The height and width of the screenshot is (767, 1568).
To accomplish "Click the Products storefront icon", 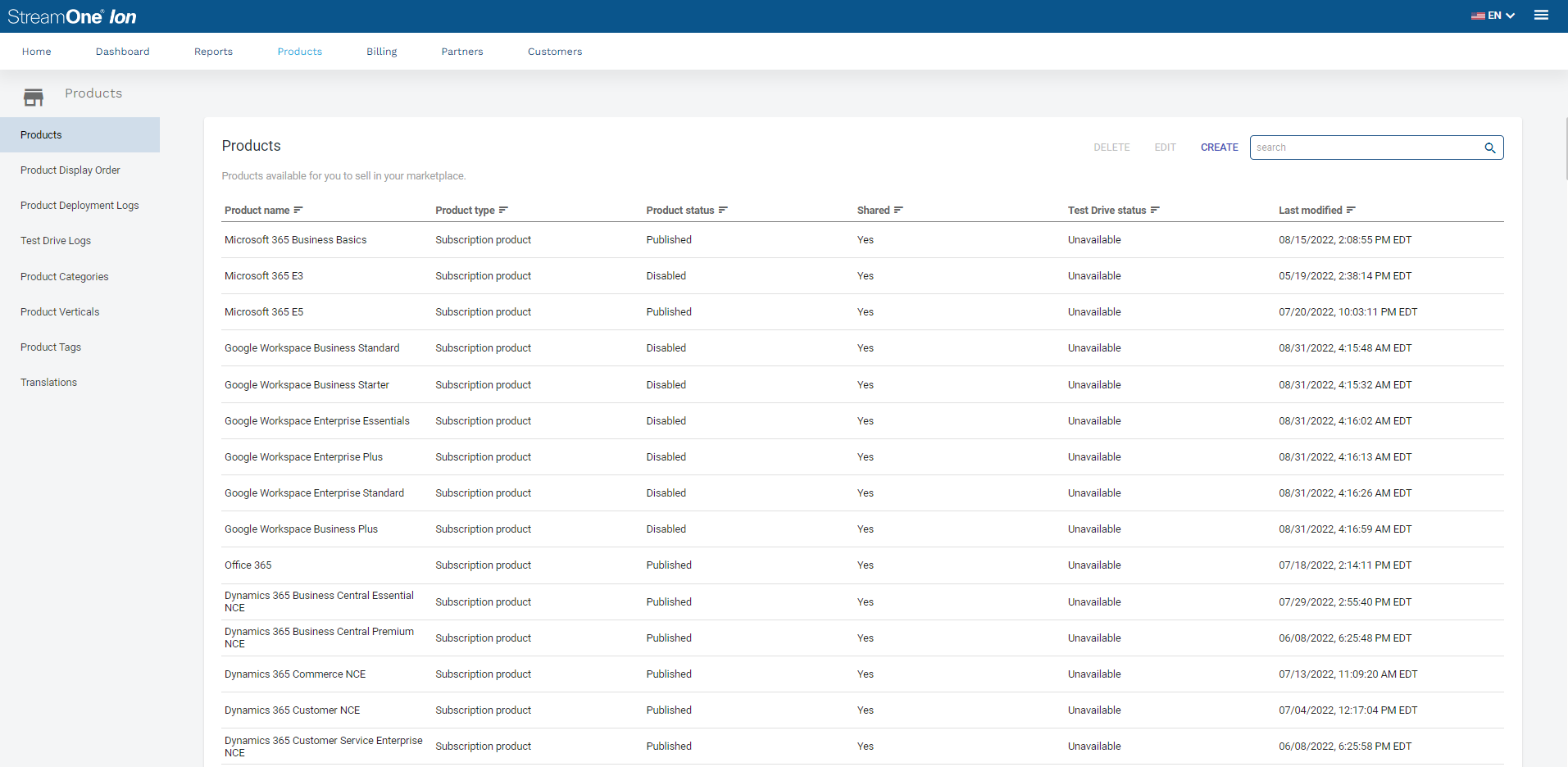I will (34, 98).
